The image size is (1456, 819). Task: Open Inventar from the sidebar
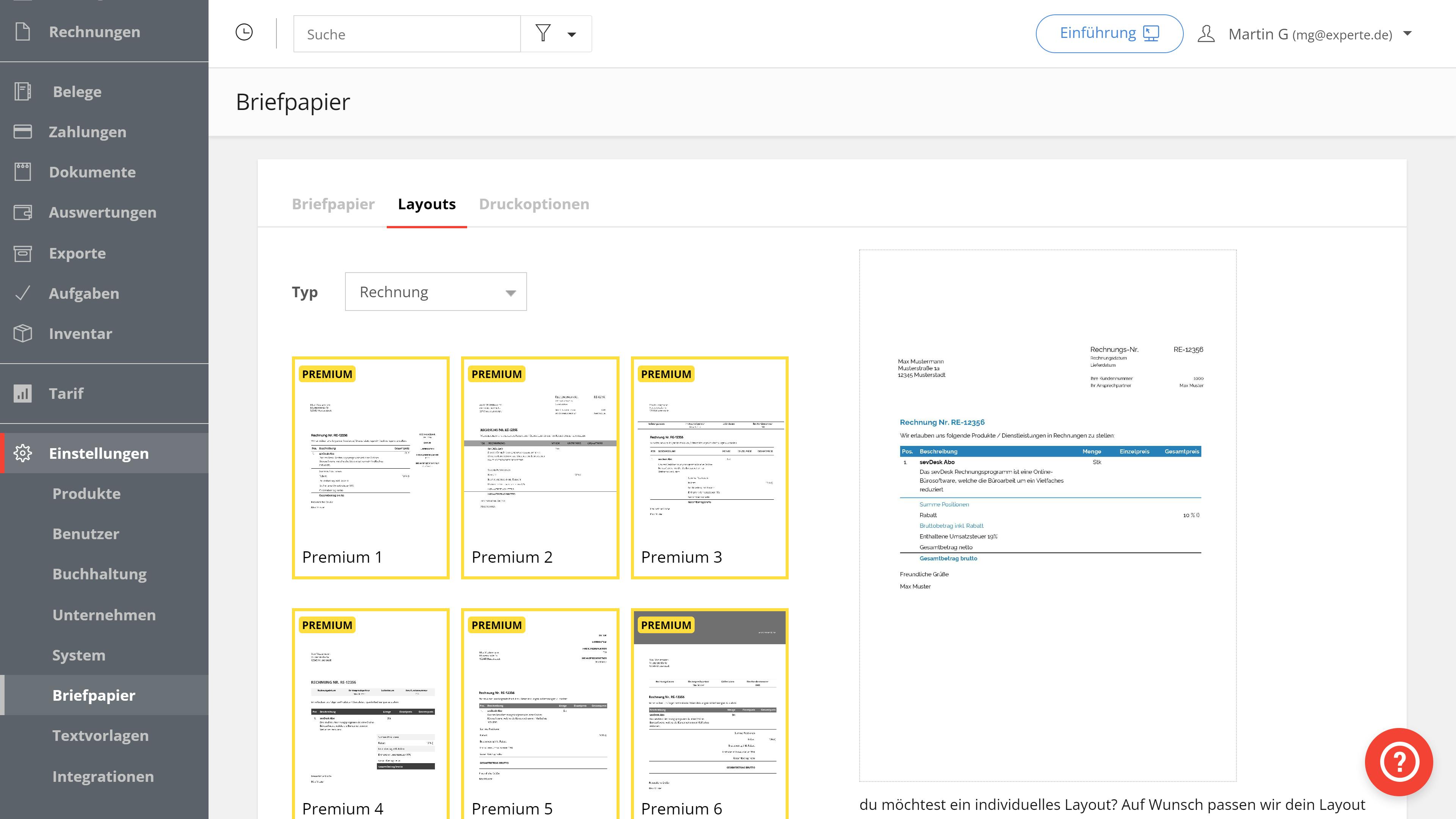(x=80, y=334)
